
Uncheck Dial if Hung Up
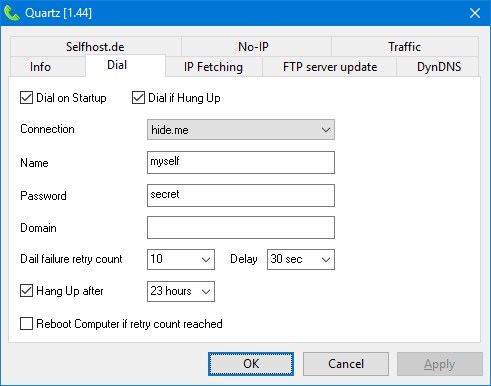coord(138,98)
